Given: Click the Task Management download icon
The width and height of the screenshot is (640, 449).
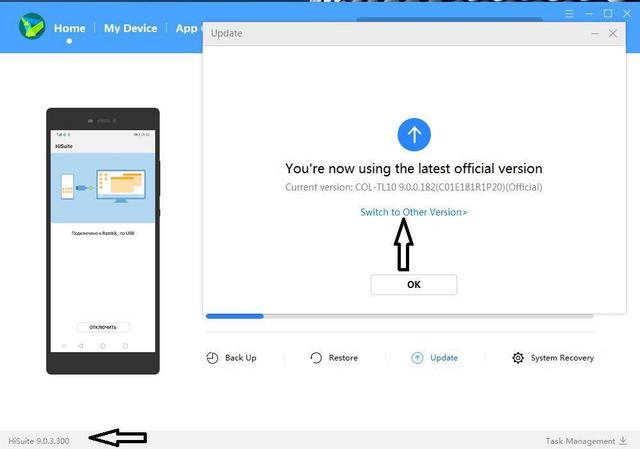Looking at the screenshot, I should pos(623,440).
